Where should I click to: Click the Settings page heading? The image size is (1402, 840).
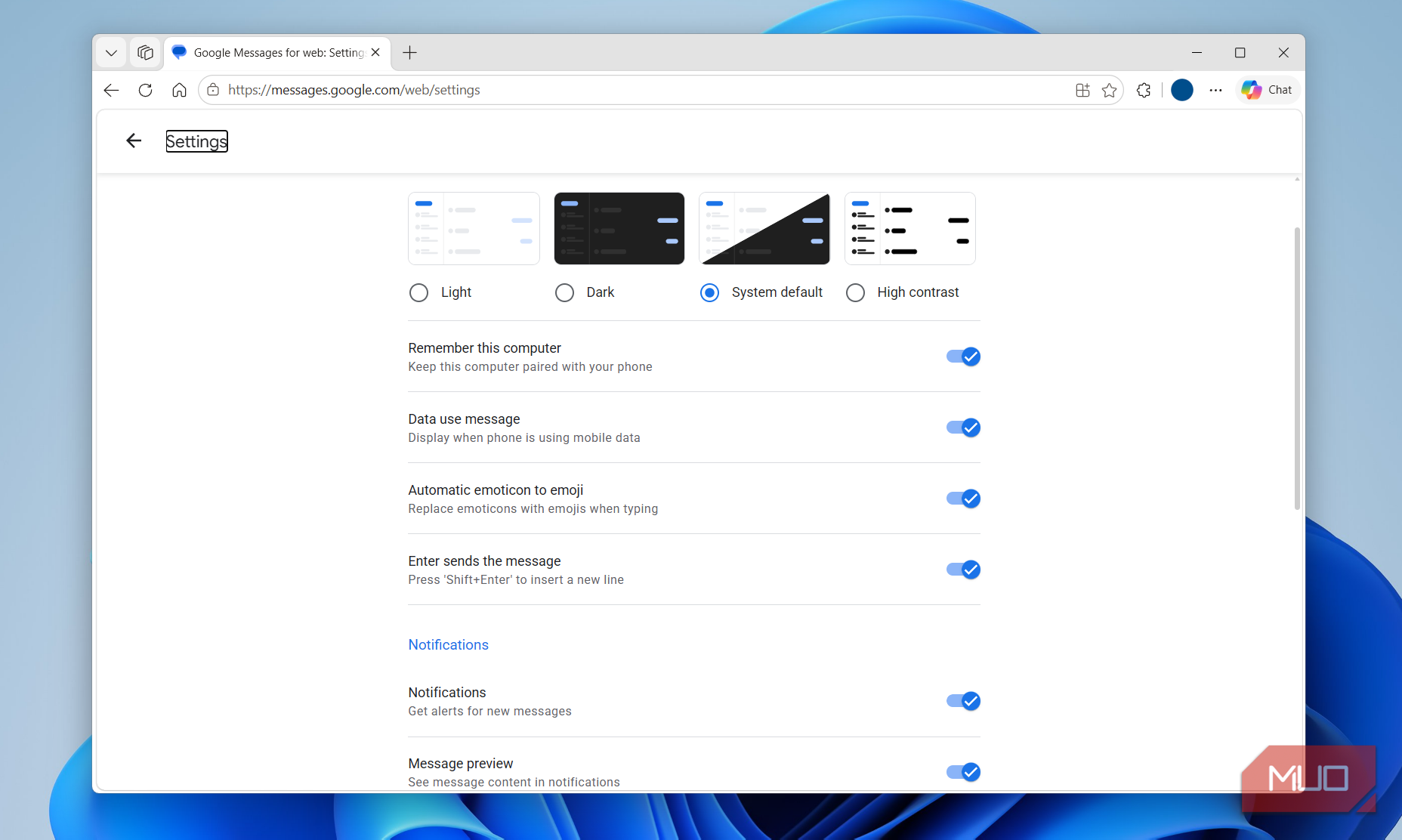196,141
